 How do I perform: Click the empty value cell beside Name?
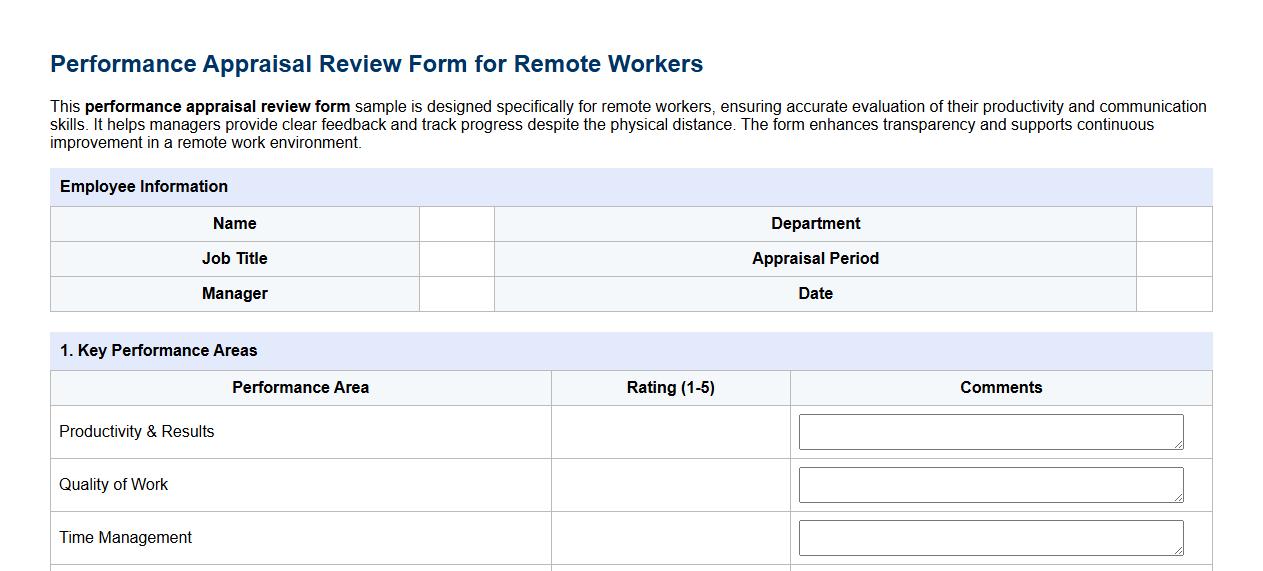[x=457, y=224]
